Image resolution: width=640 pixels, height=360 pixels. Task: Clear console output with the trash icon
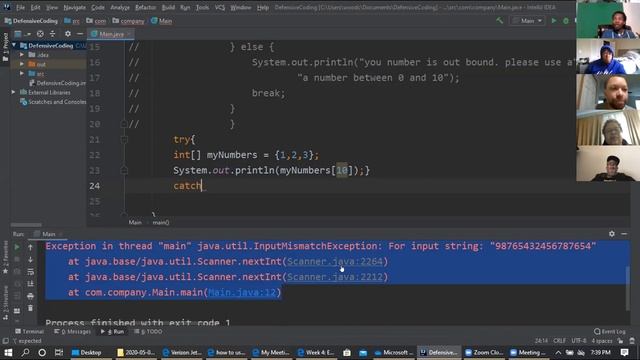coord(30,308)
